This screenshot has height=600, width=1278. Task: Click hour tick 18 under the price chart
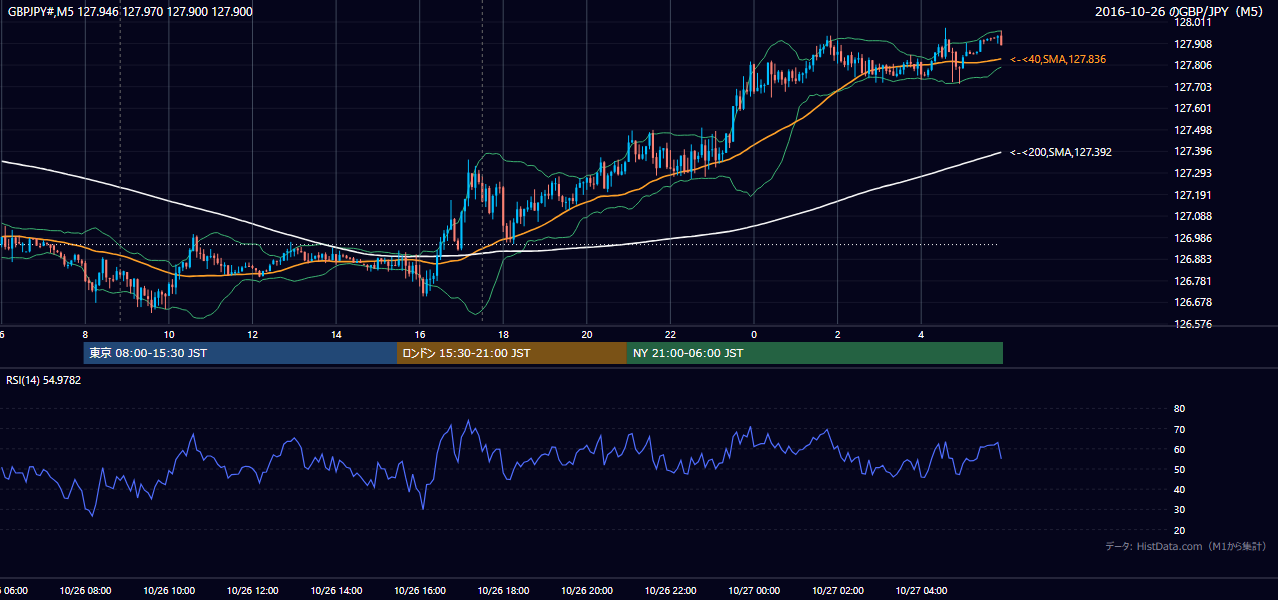(x=503, y=334)
